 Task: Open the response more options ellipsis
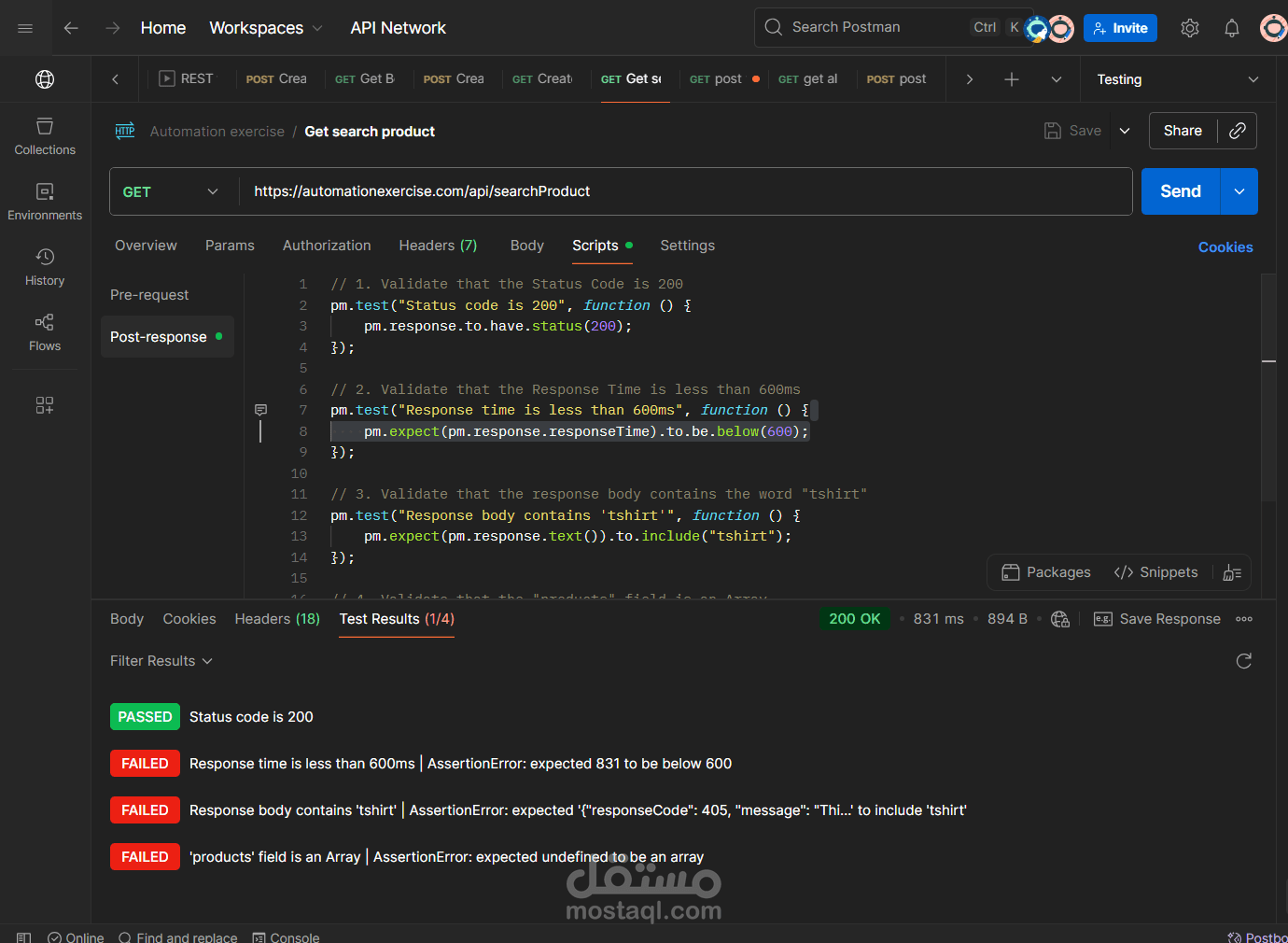point(1244,619)
